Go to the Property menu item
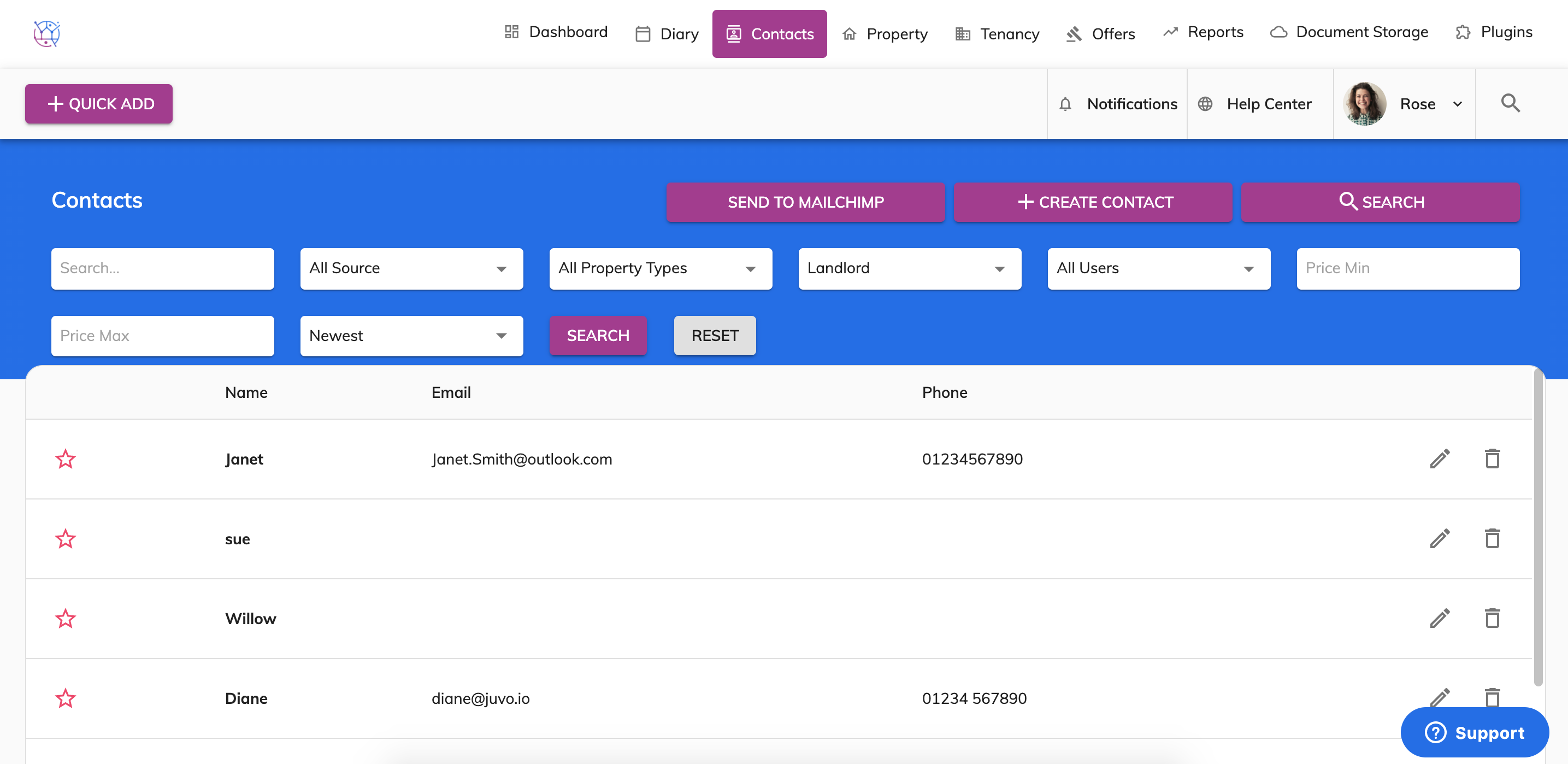Image resolution: width=1568 pixels, height=764 pixels. (x=885, y=34)
